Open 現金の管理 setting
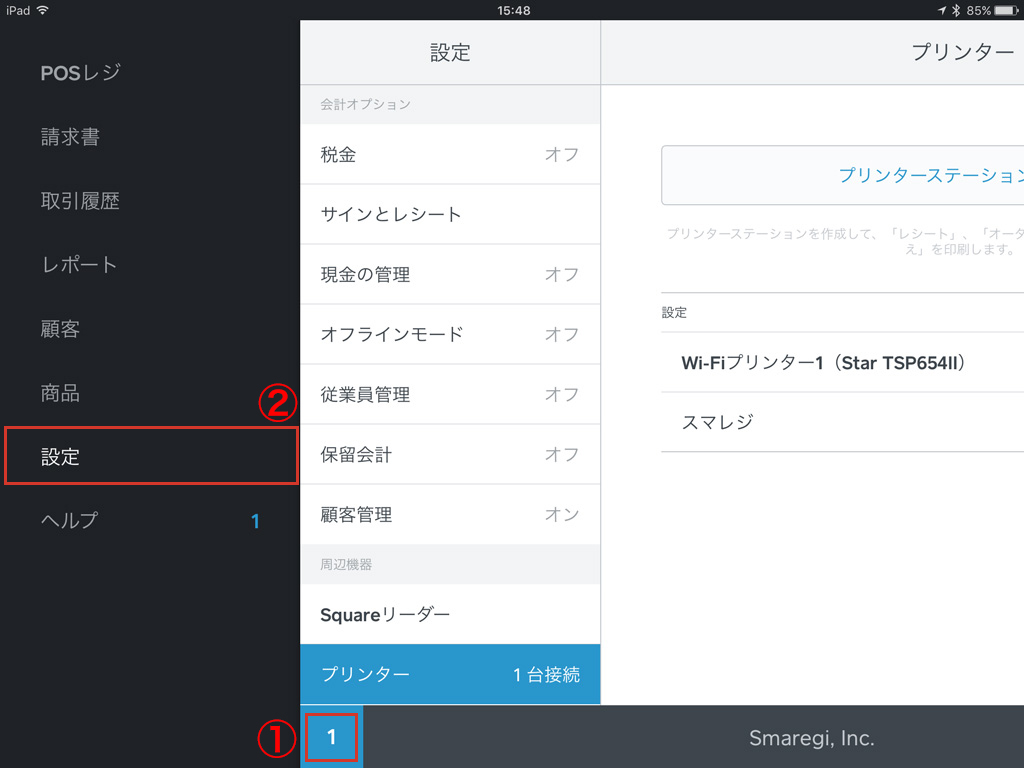This screenshot has width=1024, height=768. click(x=450, y=274)
